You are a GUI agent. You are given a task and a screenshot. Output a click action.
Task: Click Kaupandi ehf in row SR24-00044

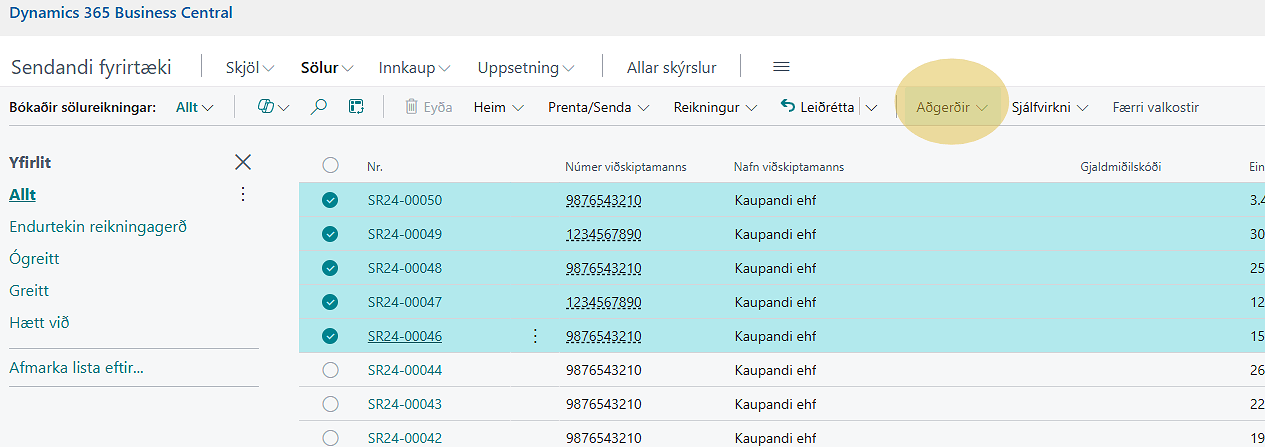point(775,370)
